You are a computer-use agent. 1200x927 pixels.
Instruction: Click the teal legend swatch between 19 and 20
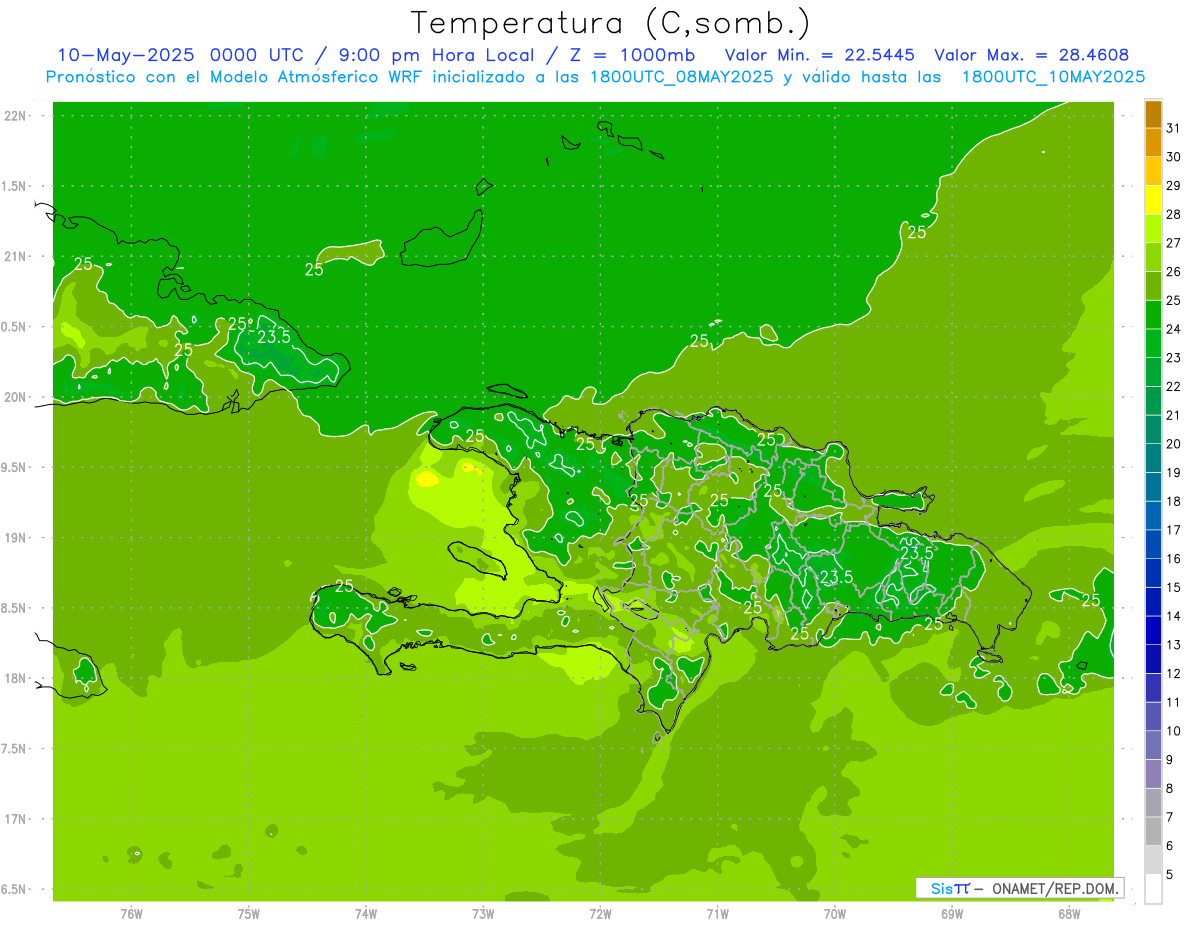tap(1153, 458)
